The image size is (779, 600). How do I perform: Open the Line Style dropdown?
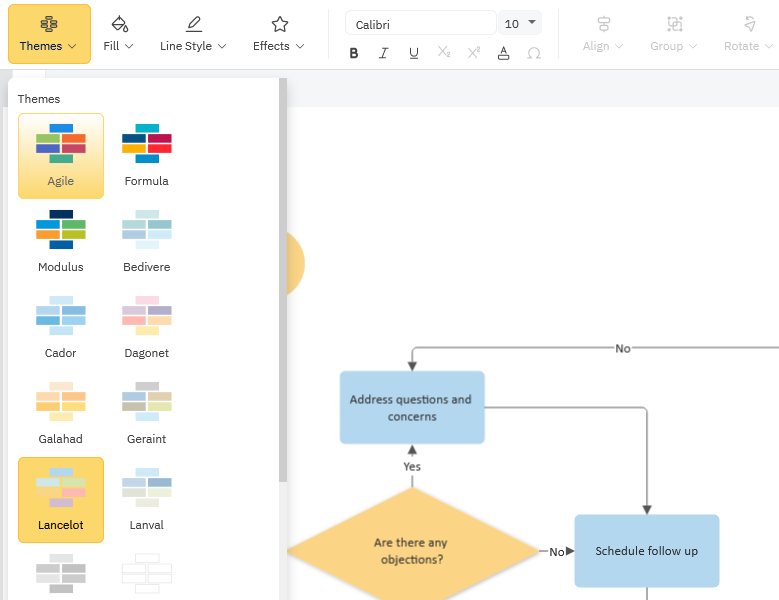[193, 34]
